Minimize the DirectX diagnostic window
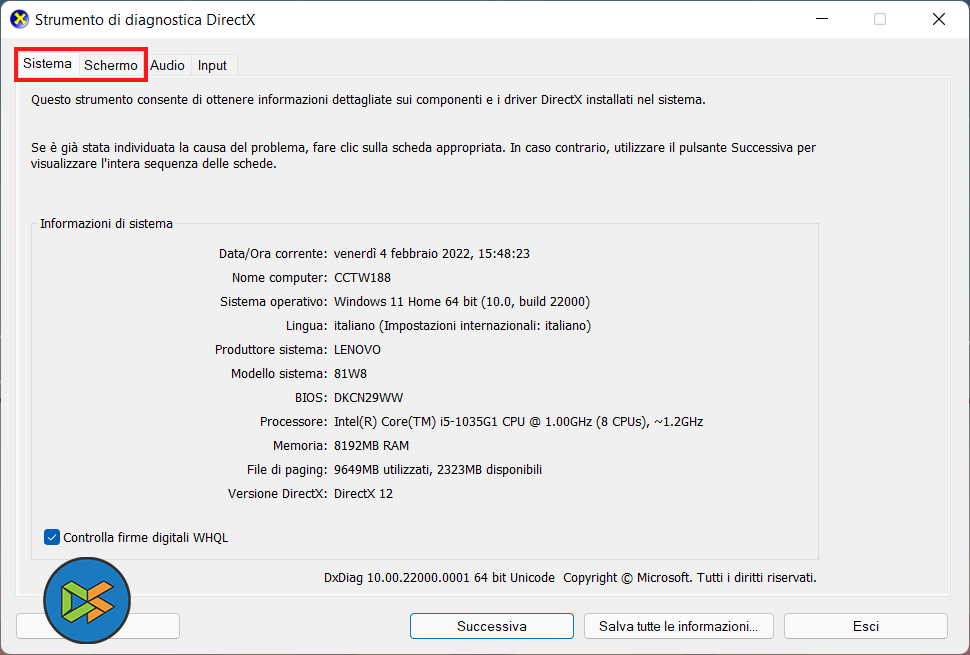 pos(821,19)
